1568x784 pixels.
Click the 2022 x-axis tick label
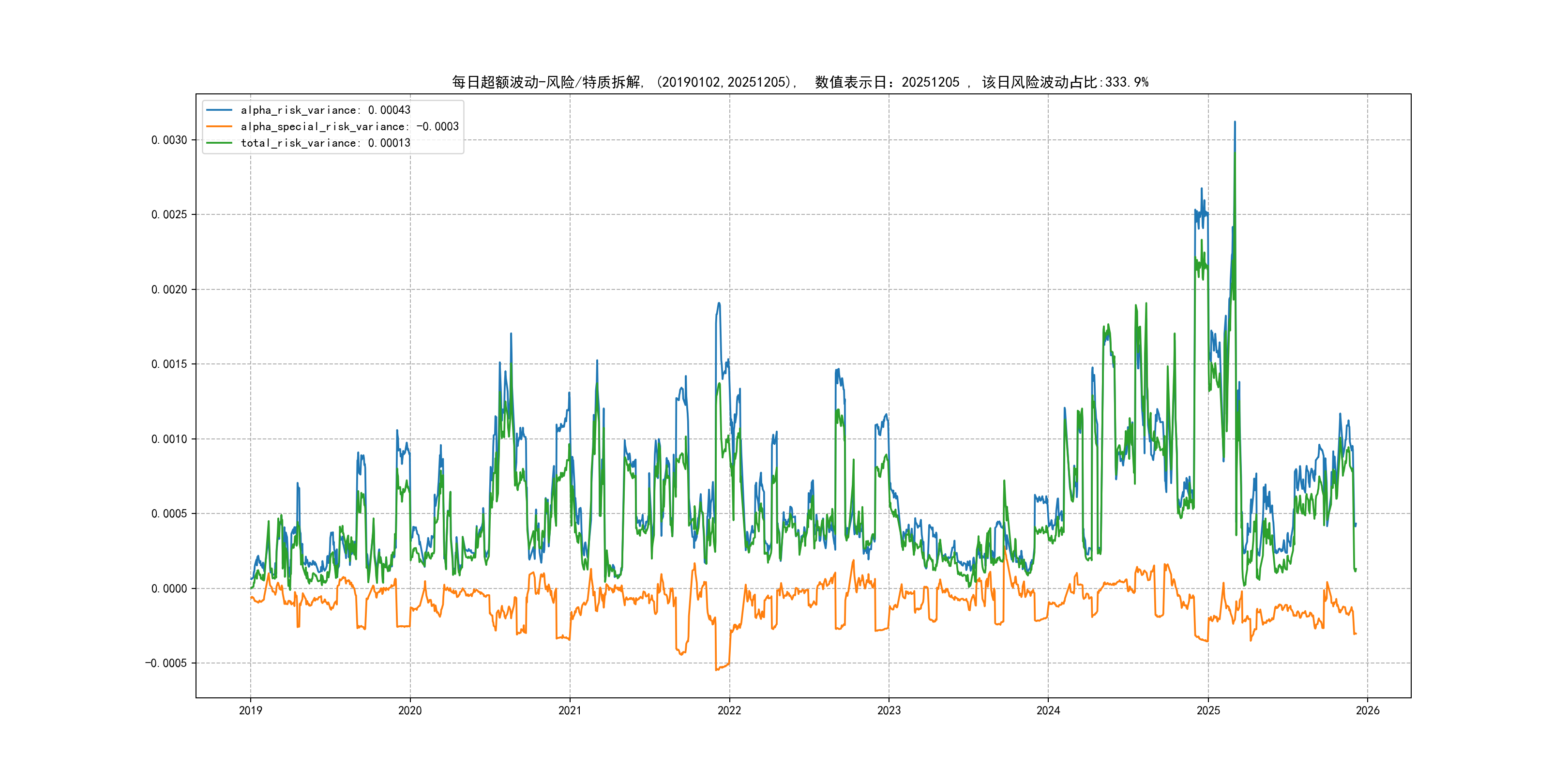tap(729, 710)
